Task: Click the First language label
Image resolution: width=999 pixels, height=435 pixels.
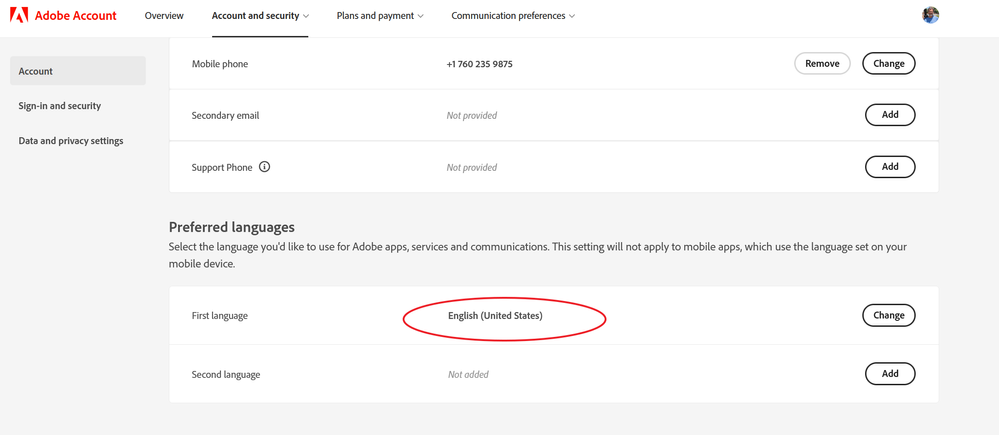Action: [220, 316]
